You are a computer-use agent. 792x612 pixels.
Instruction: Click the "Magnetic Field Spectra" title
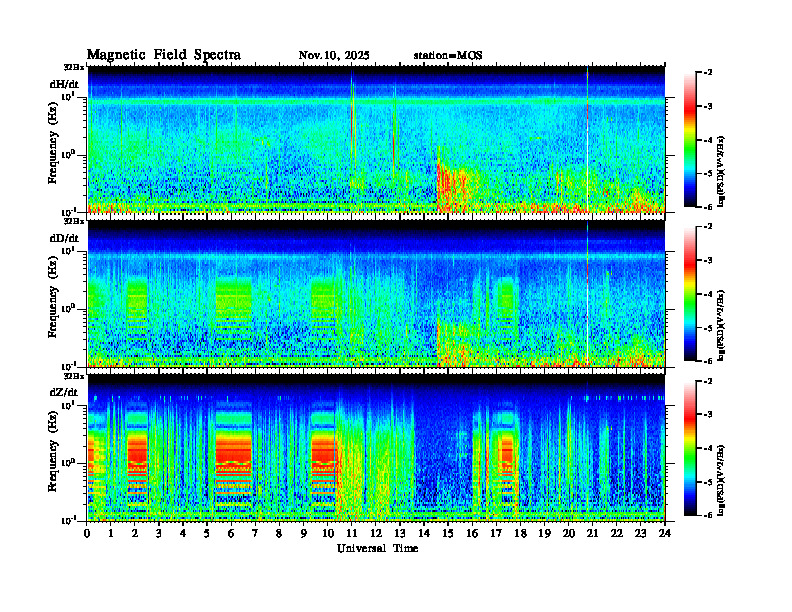pyautogui.click(x=164, y=55)
